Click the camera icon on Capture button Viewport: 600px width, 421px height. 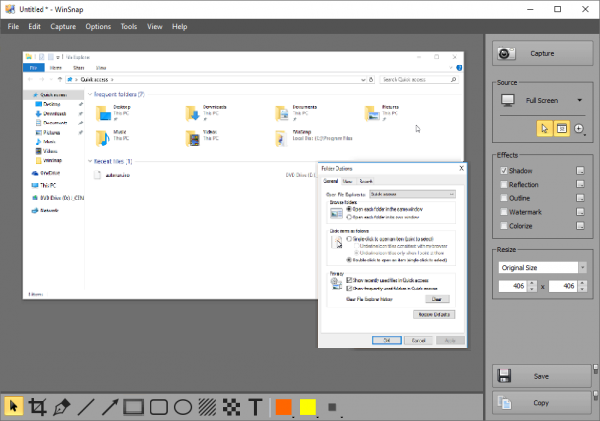506,53
